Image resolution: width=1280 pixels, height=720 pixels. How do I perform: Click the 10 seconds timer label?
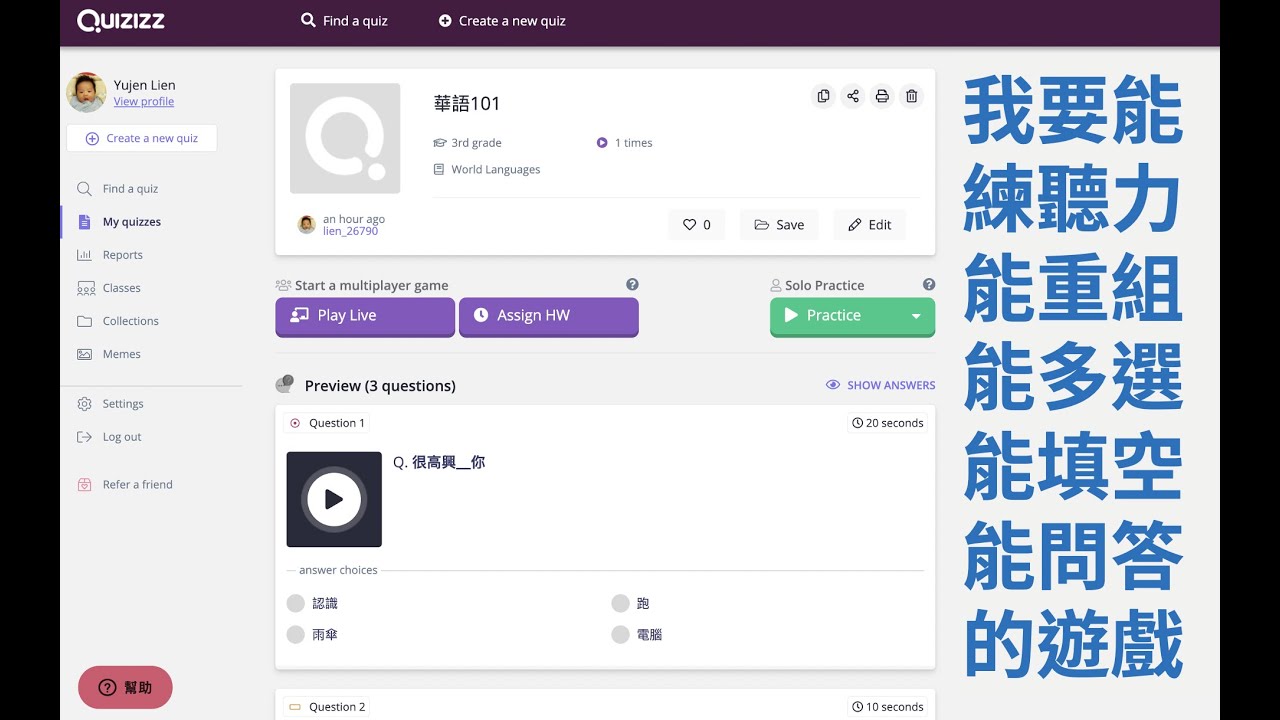click(888, 707)
